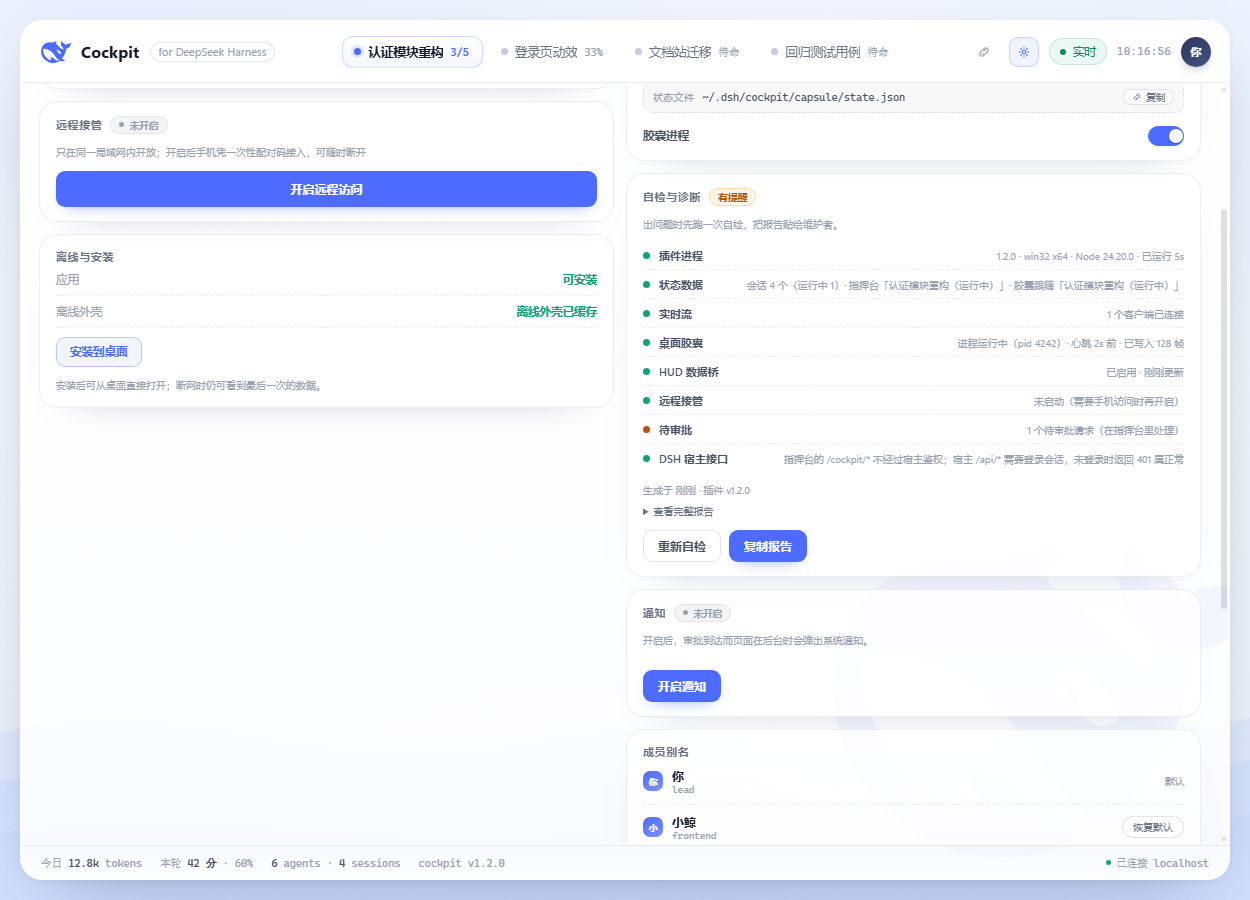Viewport: 1250px width, 900px height.
Task: Click the 小鲸 frontend member avatar icon
Action: click(x=653, y=828)
